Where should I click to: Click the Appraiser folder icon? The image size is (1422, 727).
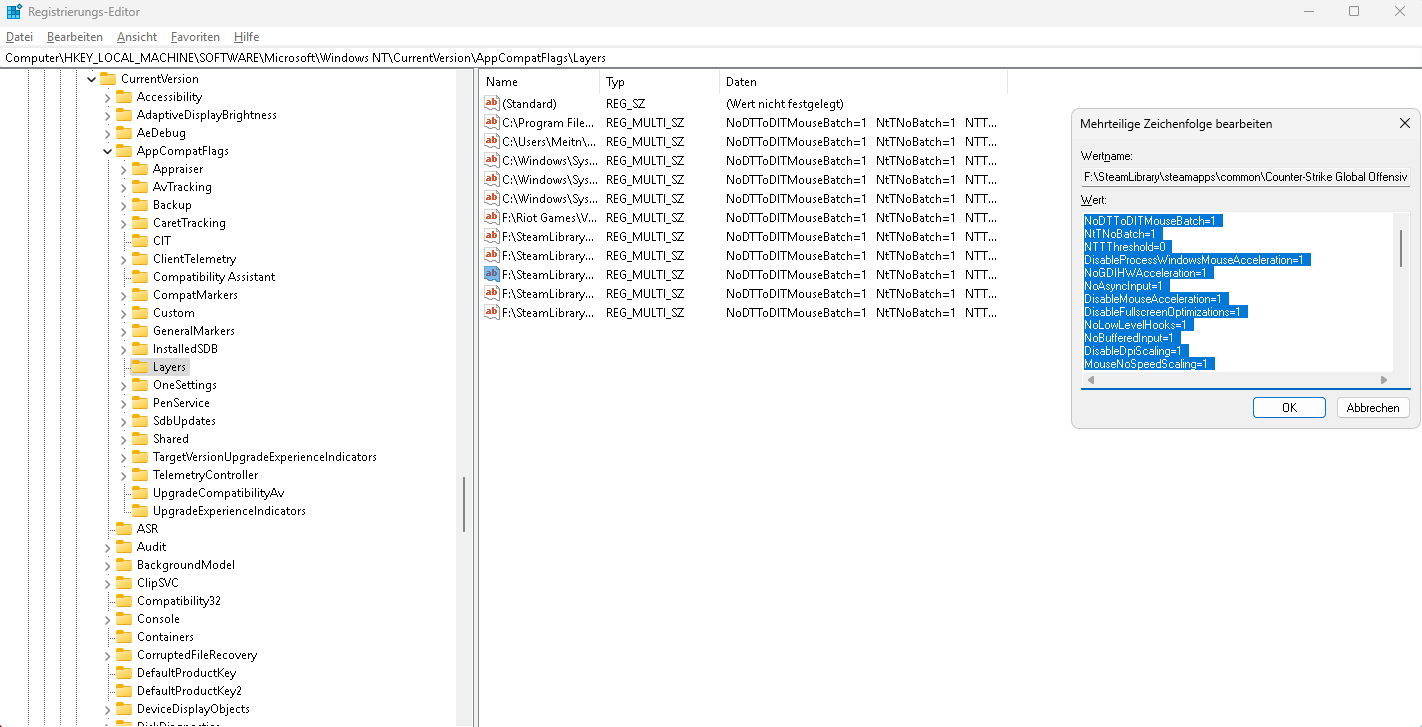pos(140,169)
